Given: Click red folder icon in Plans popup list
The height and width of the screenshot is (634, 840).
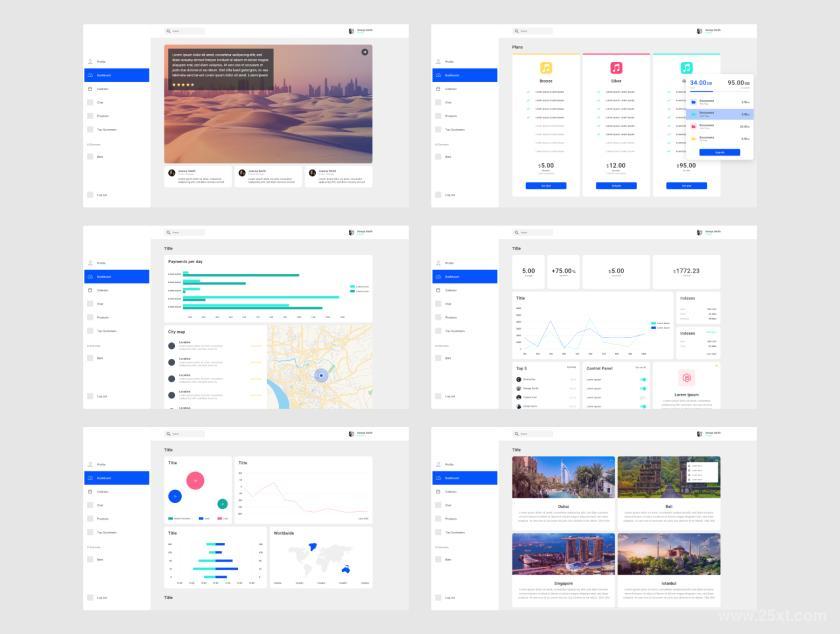Looking at the screenshot, I should click(x=694, y=126).
